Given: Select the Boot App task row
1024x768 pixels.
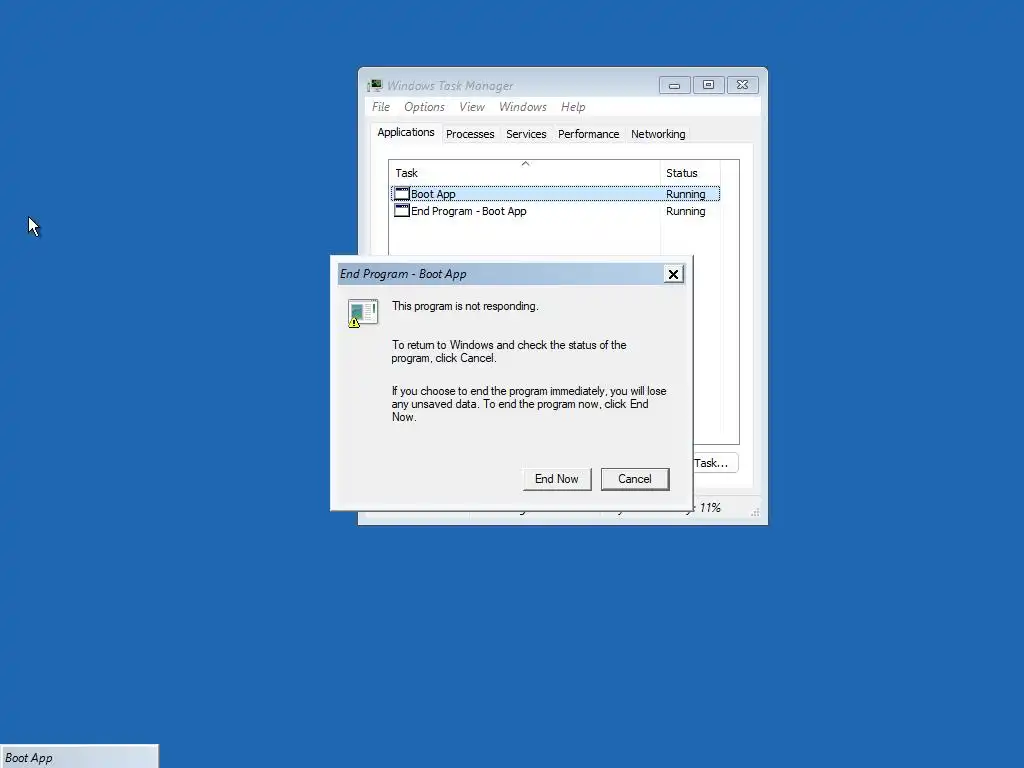Looking at the screenshot, I should click(555, 194).
